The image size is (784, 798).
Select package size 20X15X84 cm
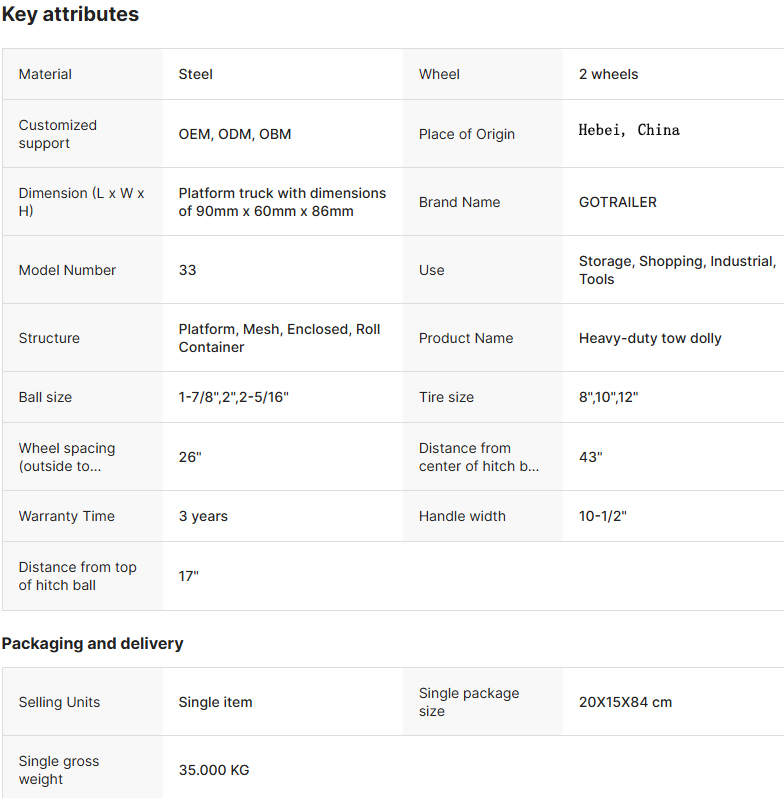tap(625, 702)
